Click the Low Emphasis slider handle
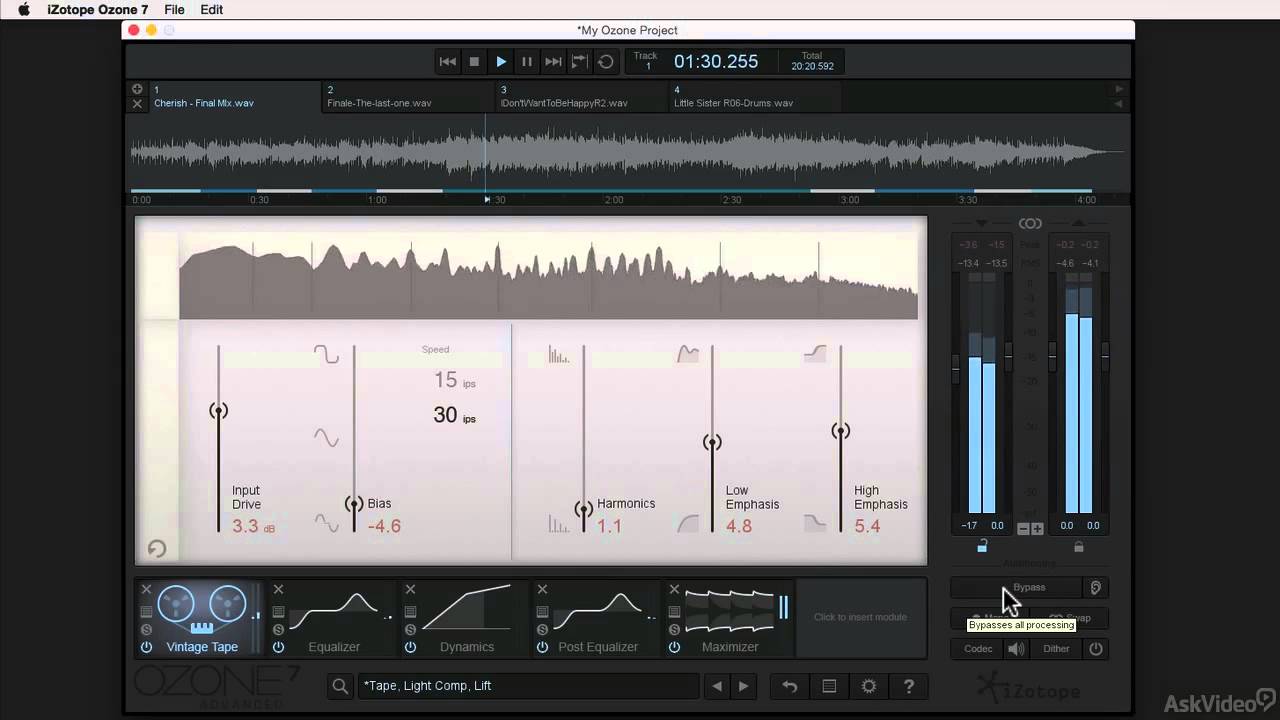The image size is (1280, 720). click(x=712, y=442)
